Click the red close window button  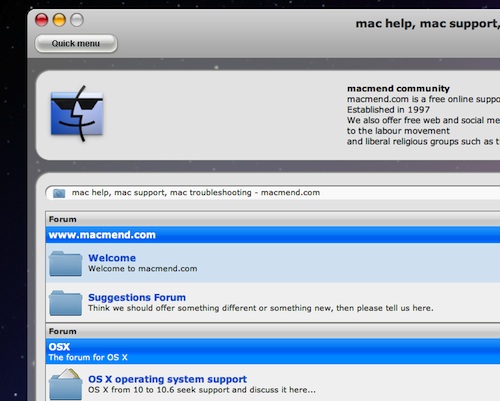(42, 20)
